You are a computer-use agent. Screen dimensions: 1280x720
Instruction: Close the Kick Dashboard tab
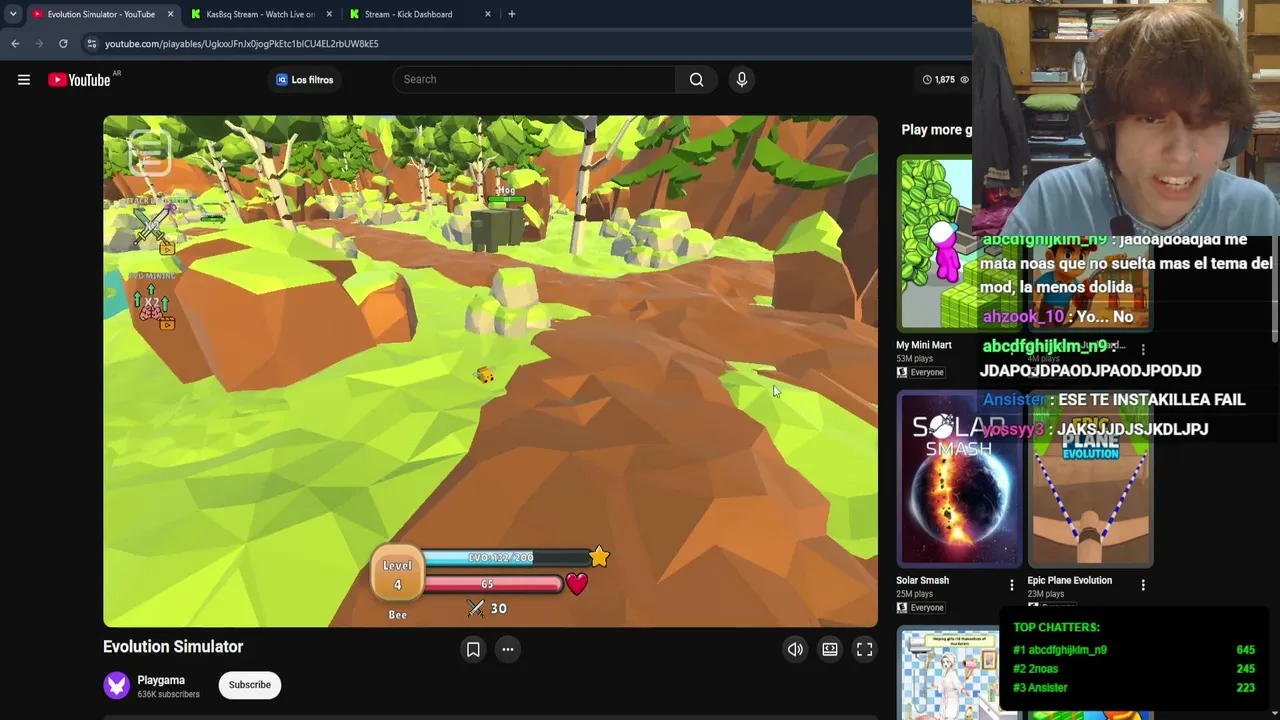point(488,14)
